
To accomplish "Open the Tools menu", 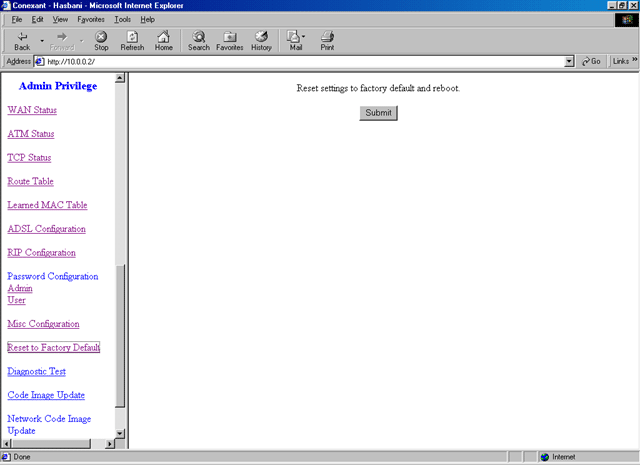I will [x=122, y=19].
